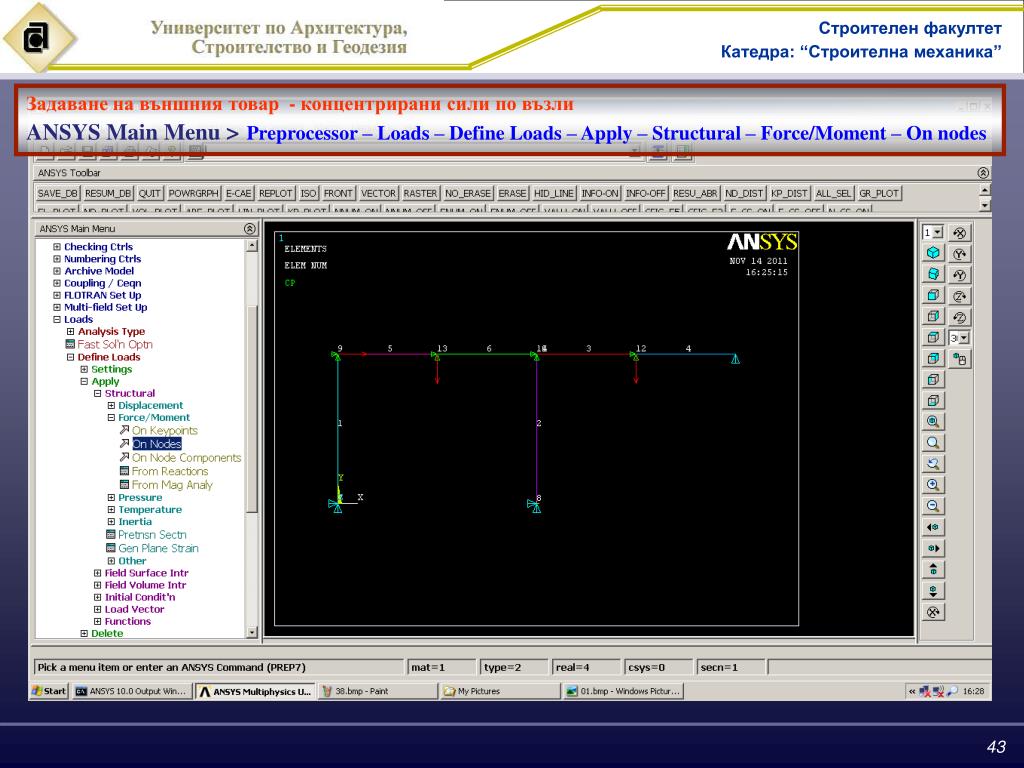Click the POWRGRPH toolbar button

coord(193,193)
